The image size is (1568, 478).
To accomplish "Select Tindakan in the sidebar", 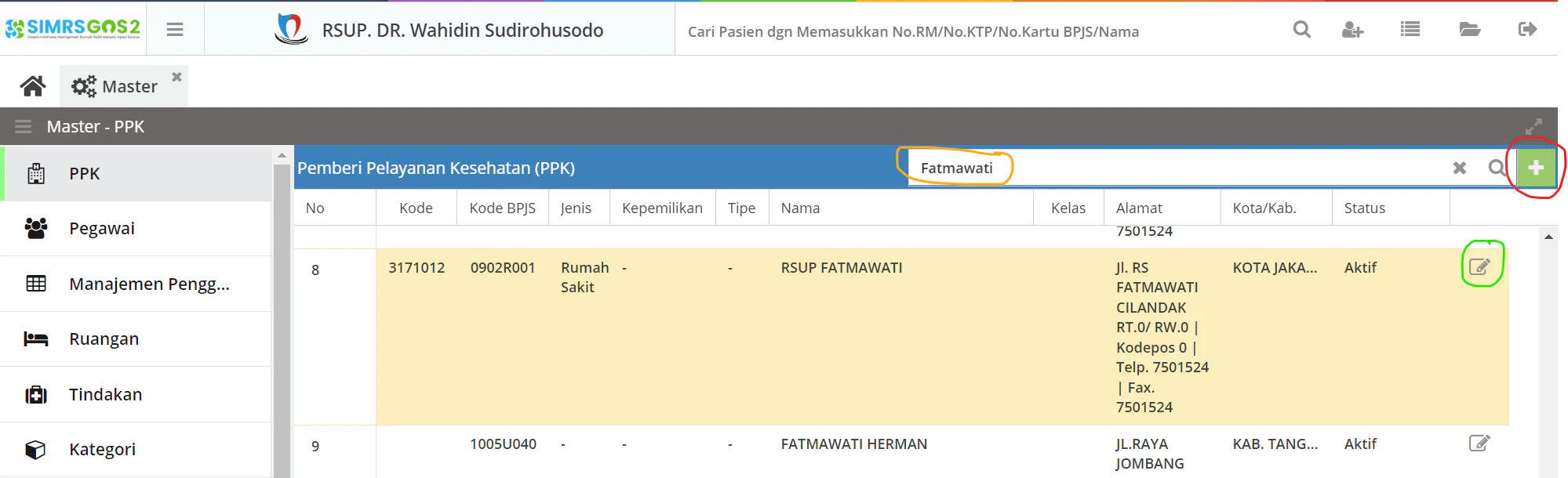I will 136,394.
